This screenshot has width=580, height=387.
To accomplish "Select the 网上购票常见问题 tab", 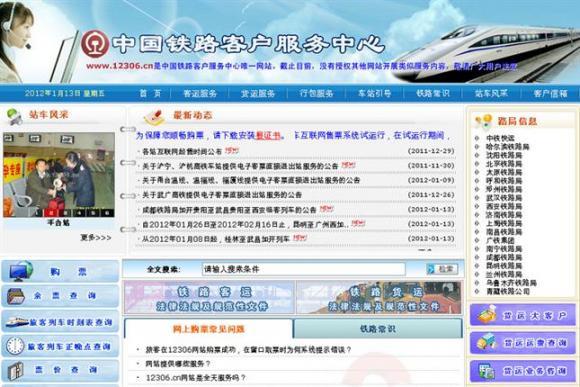I will click(208, 329).
